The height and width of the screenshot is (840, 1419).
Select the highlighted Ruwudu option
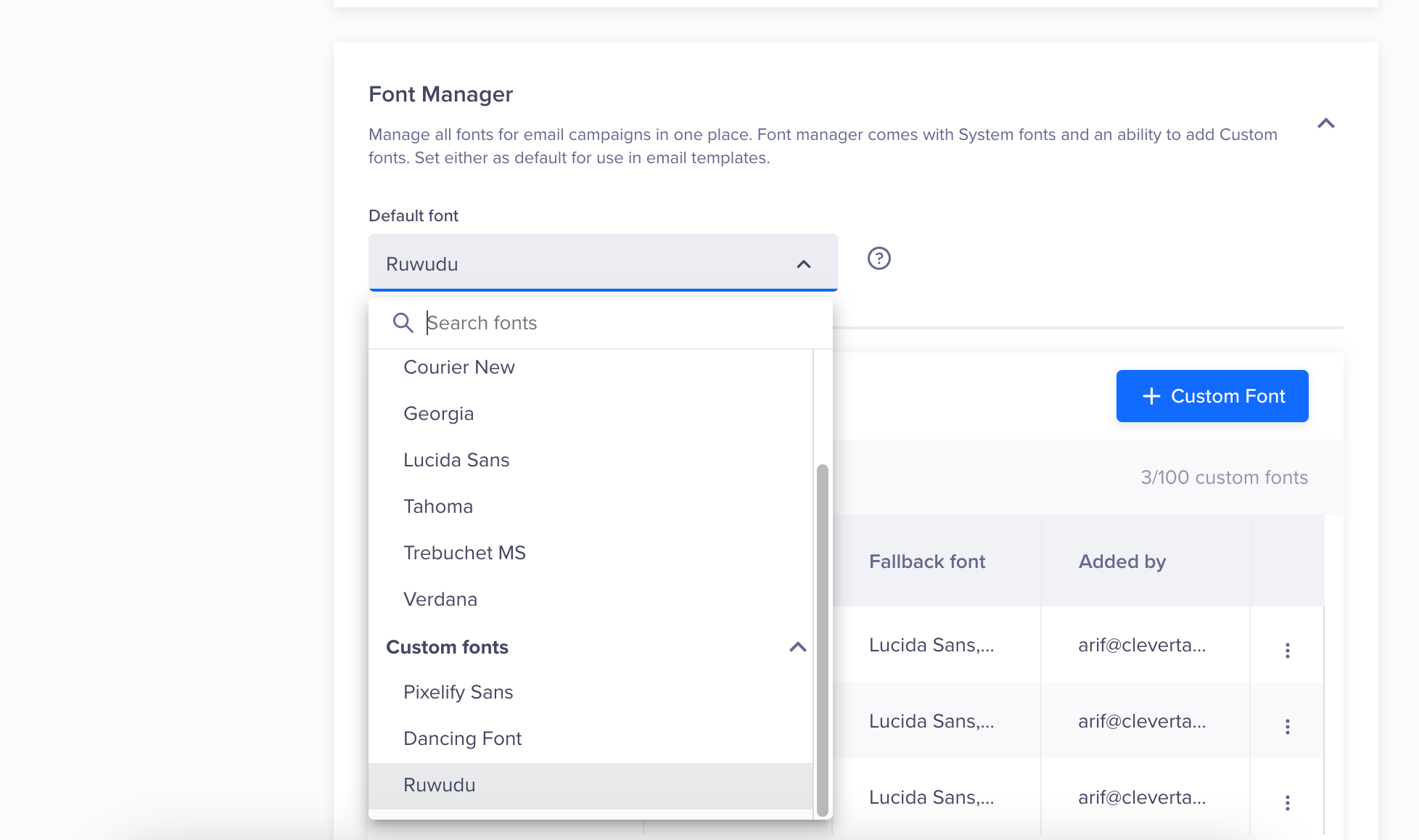(591, 786)
